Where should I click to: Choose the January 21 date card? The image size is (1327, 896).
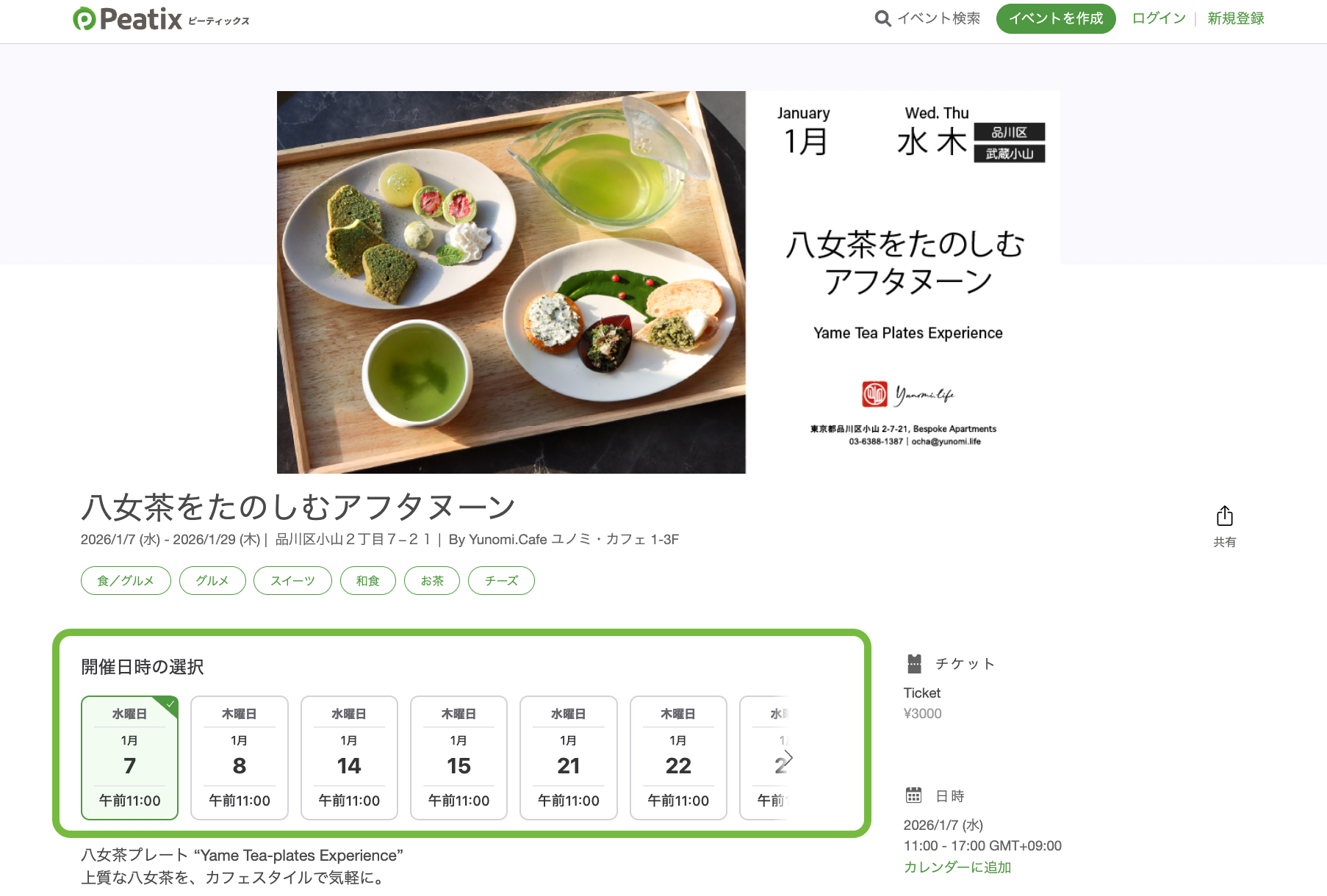coord(569,757)
